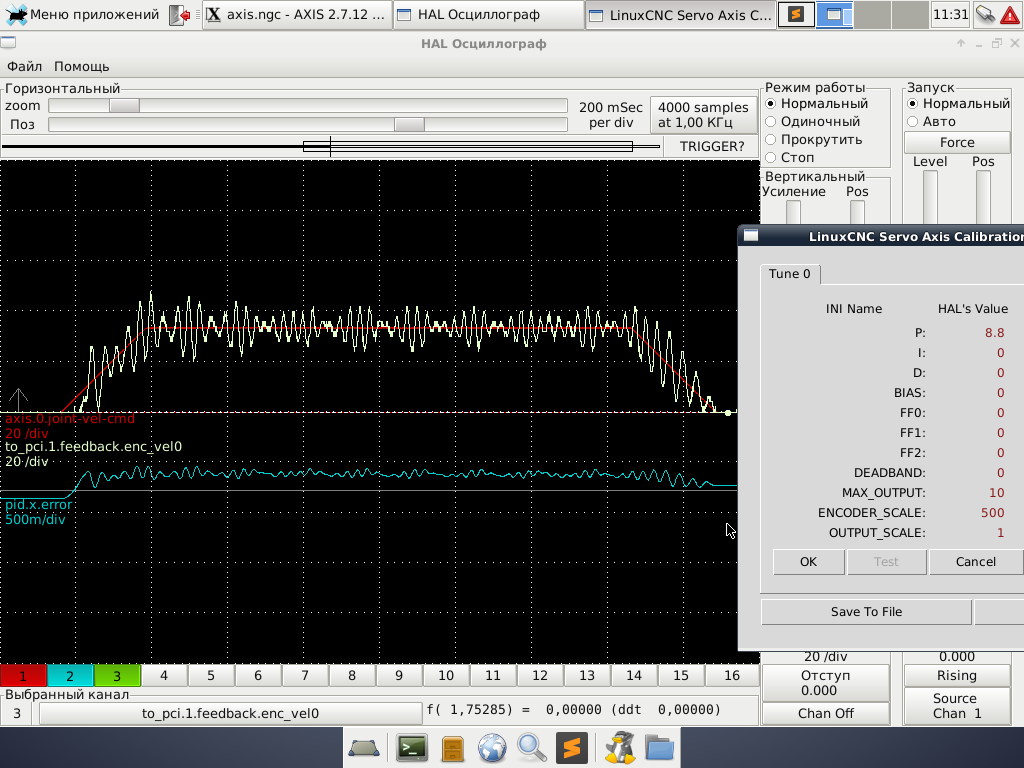Switch to the Tune 0 tab
1024x768 pixels.
790,274
